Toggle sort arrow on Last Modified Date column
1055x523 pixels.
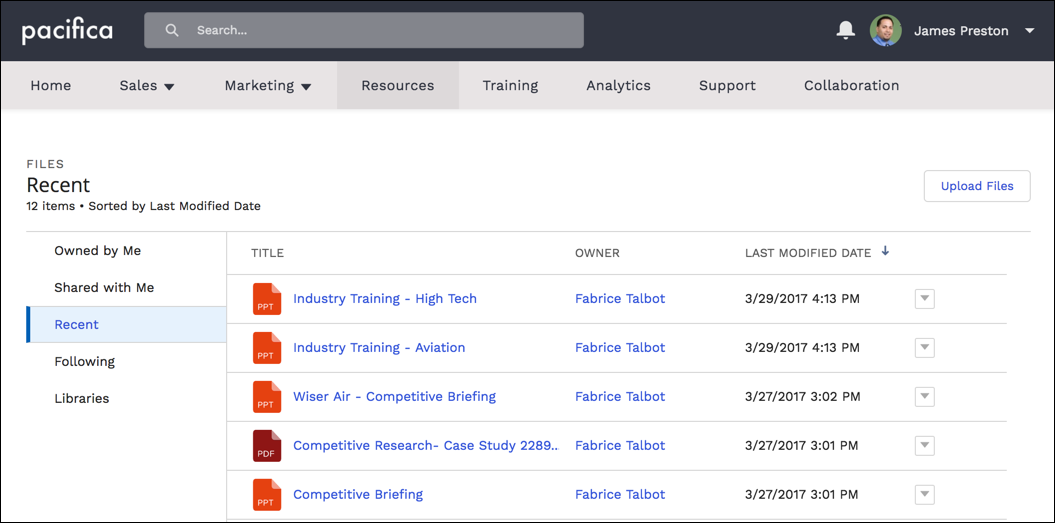(885, 252)
